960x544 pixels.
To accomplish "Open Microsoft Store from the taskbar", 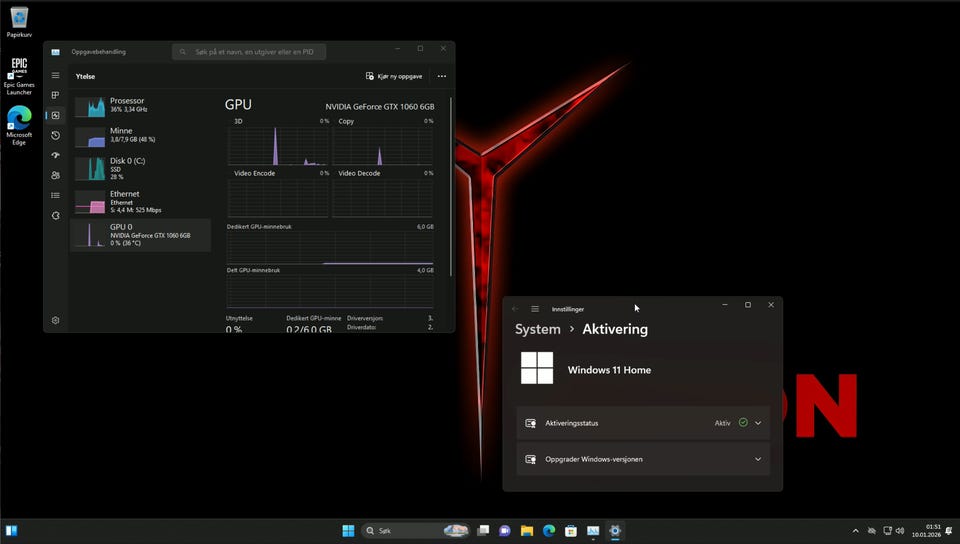I will click(x=571, y=531).
